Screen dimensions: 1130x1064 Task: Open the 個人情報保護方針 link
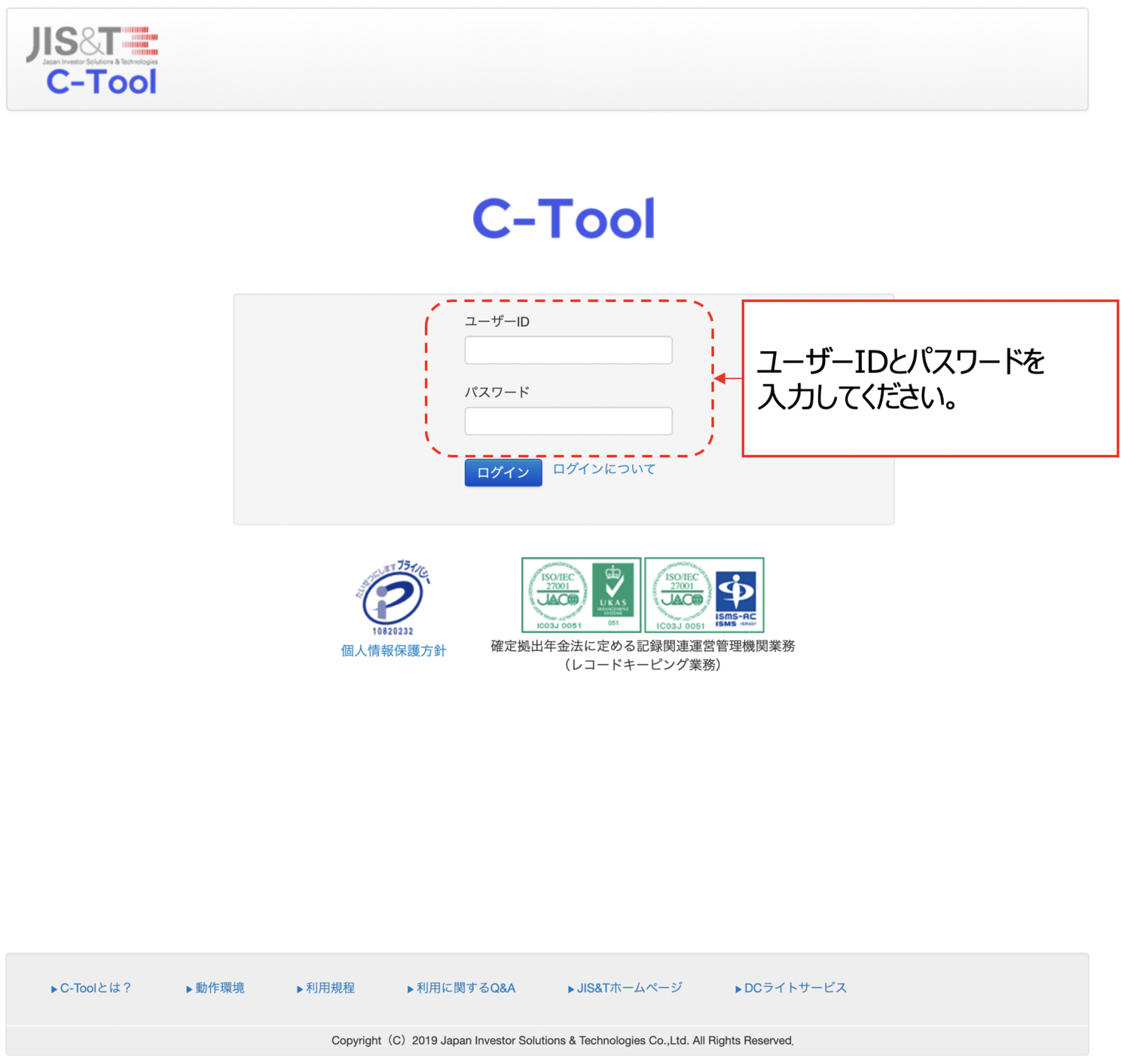pos(393,651)
